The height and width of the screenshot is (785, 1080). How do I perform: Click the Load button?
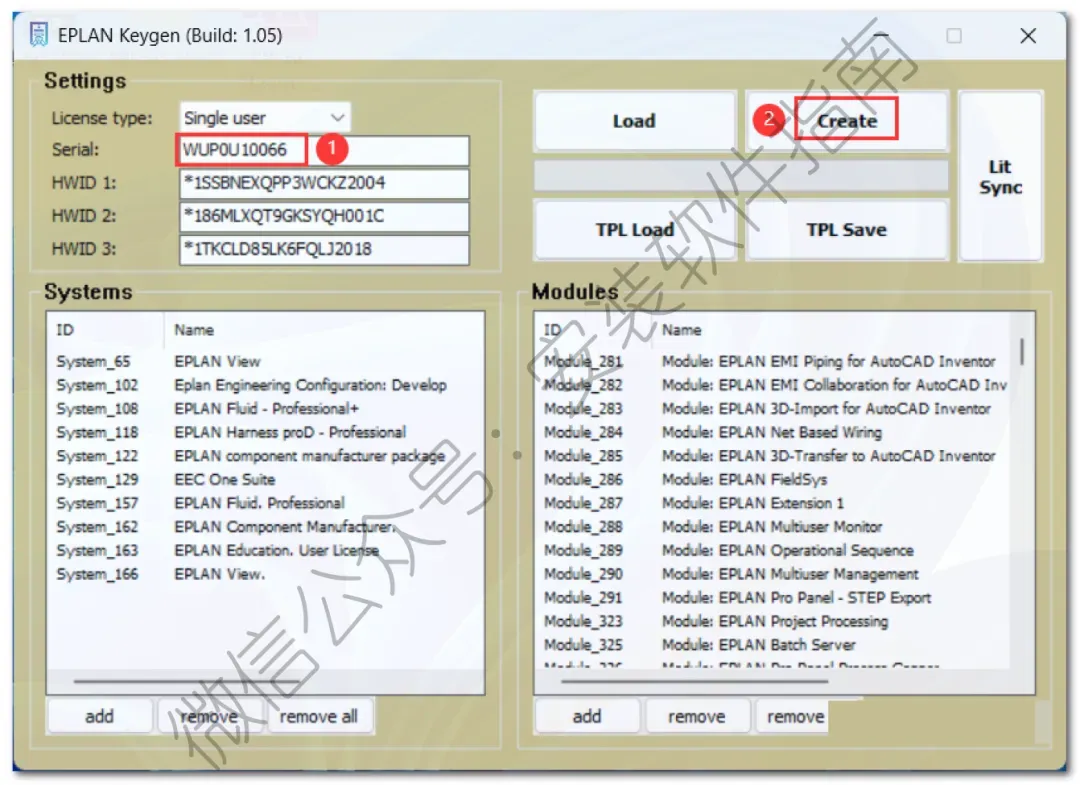point(634,121)
